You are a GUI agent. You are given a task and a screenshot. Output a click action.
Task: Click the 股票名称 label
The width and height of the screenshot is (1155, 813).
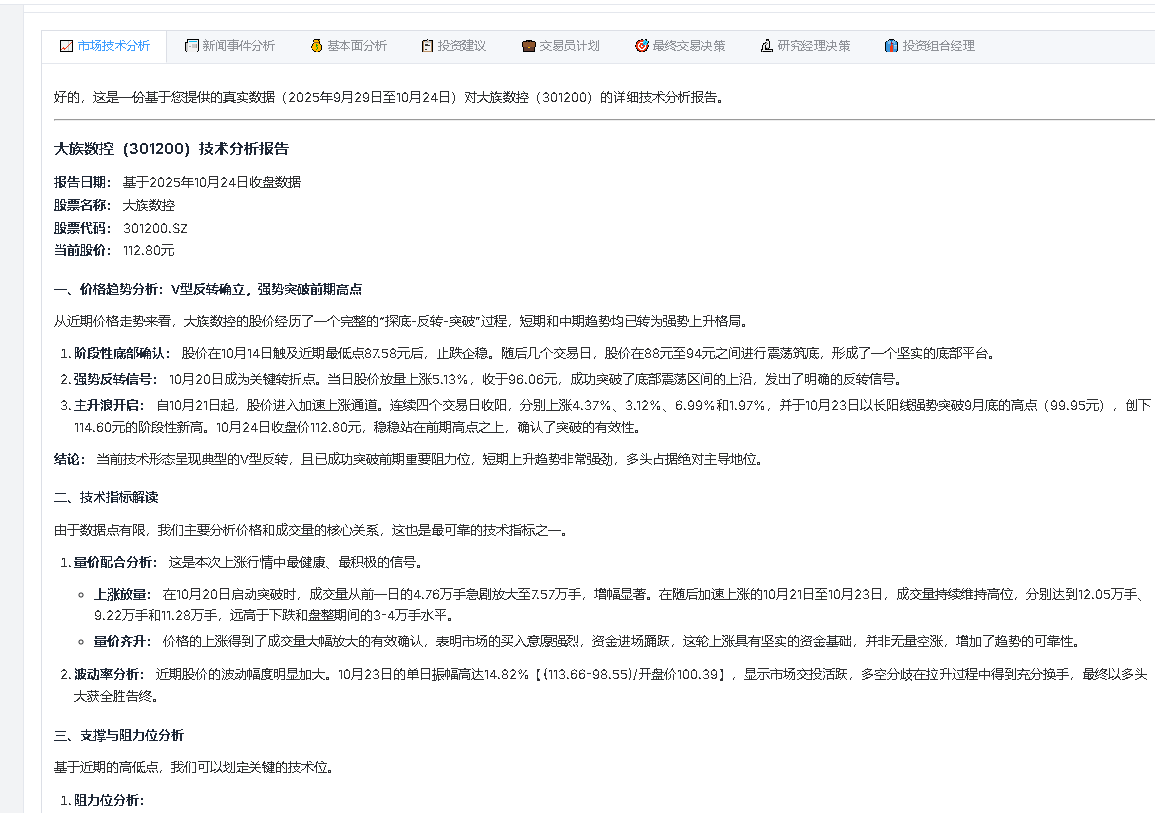tap(82, 205)
